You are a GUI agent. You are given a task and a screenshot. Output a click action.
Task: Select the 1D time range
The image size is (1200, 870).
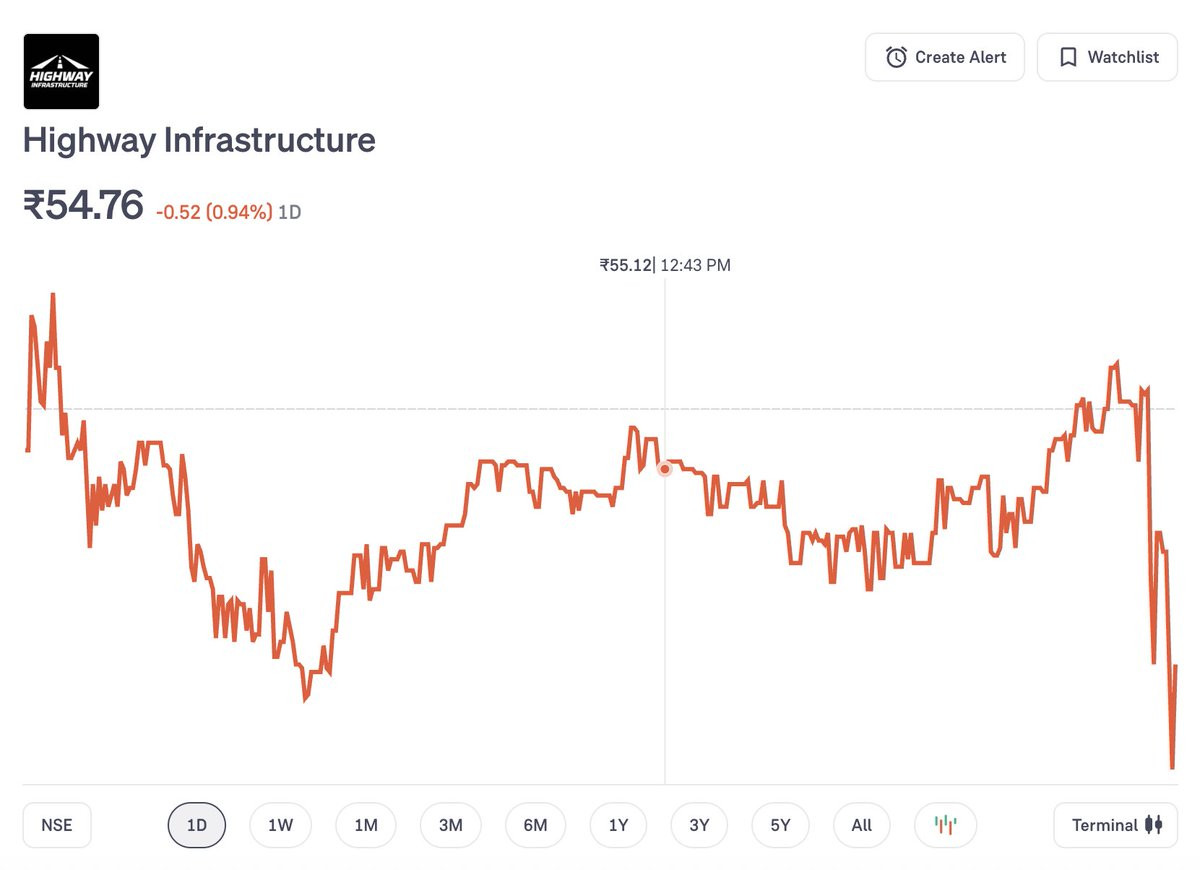197,825
